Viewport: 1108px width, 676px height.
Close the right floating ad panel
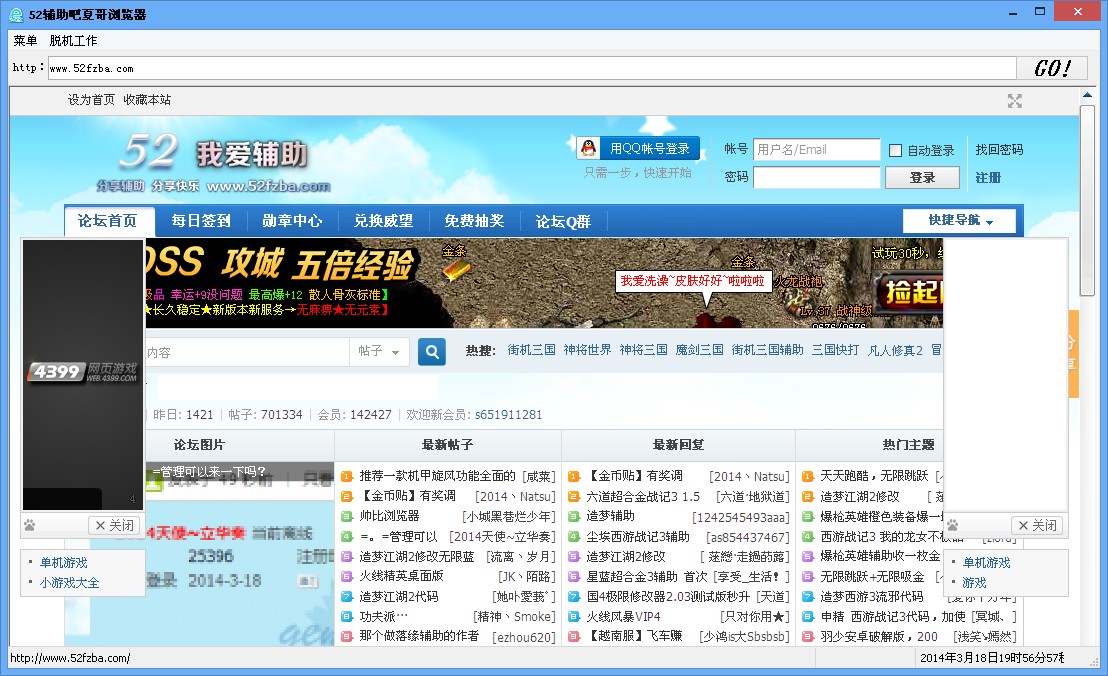(x=1037, y=526)
